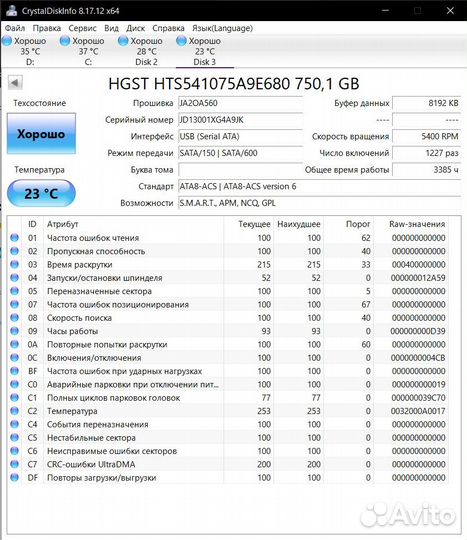Click the Атрибут column header
Image resolution: width=467 pixels, height=540 pixels.
coord(63,224)
